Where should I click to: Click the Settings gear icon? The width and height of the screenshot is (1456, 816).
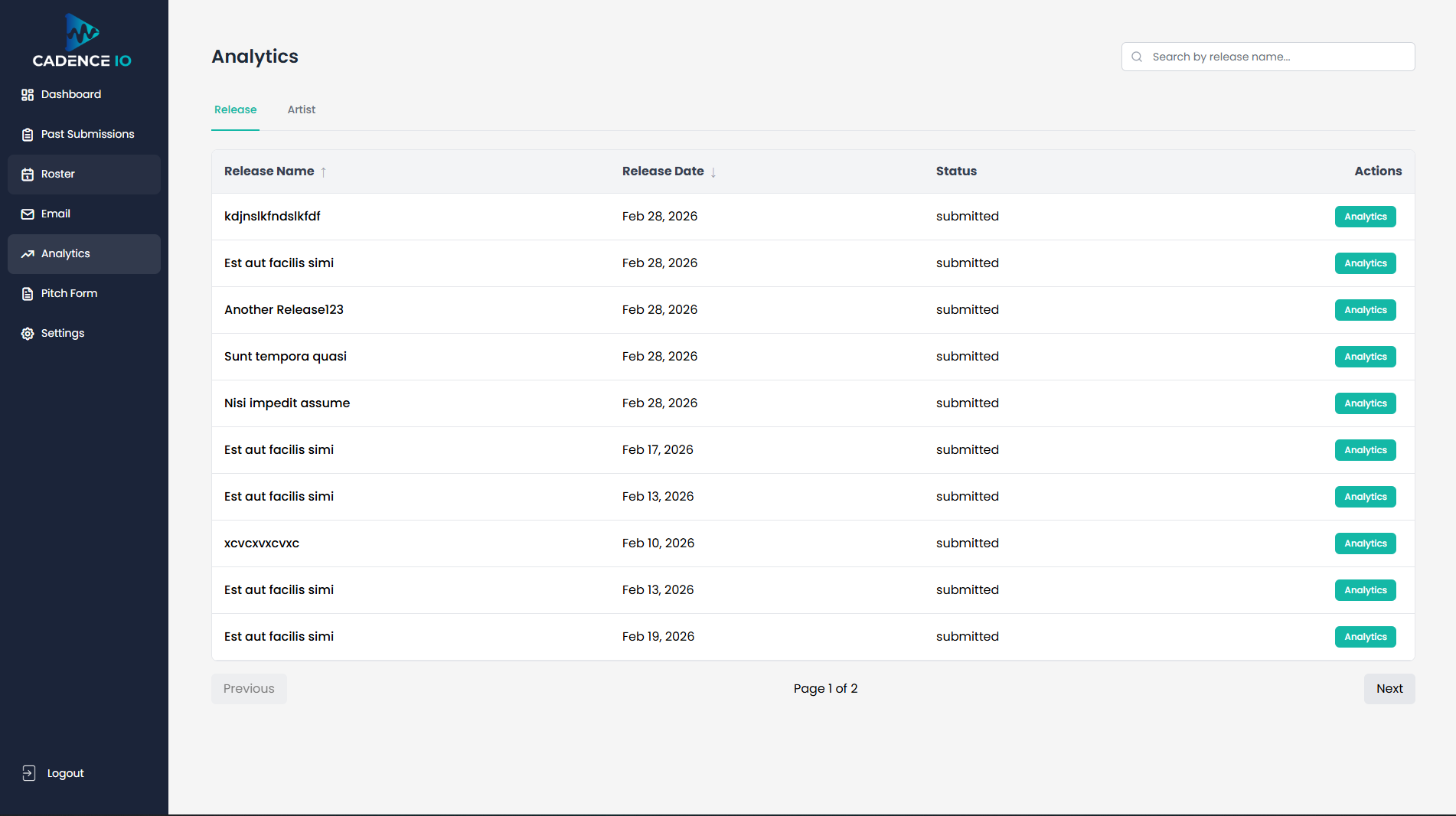pos(28,334)
